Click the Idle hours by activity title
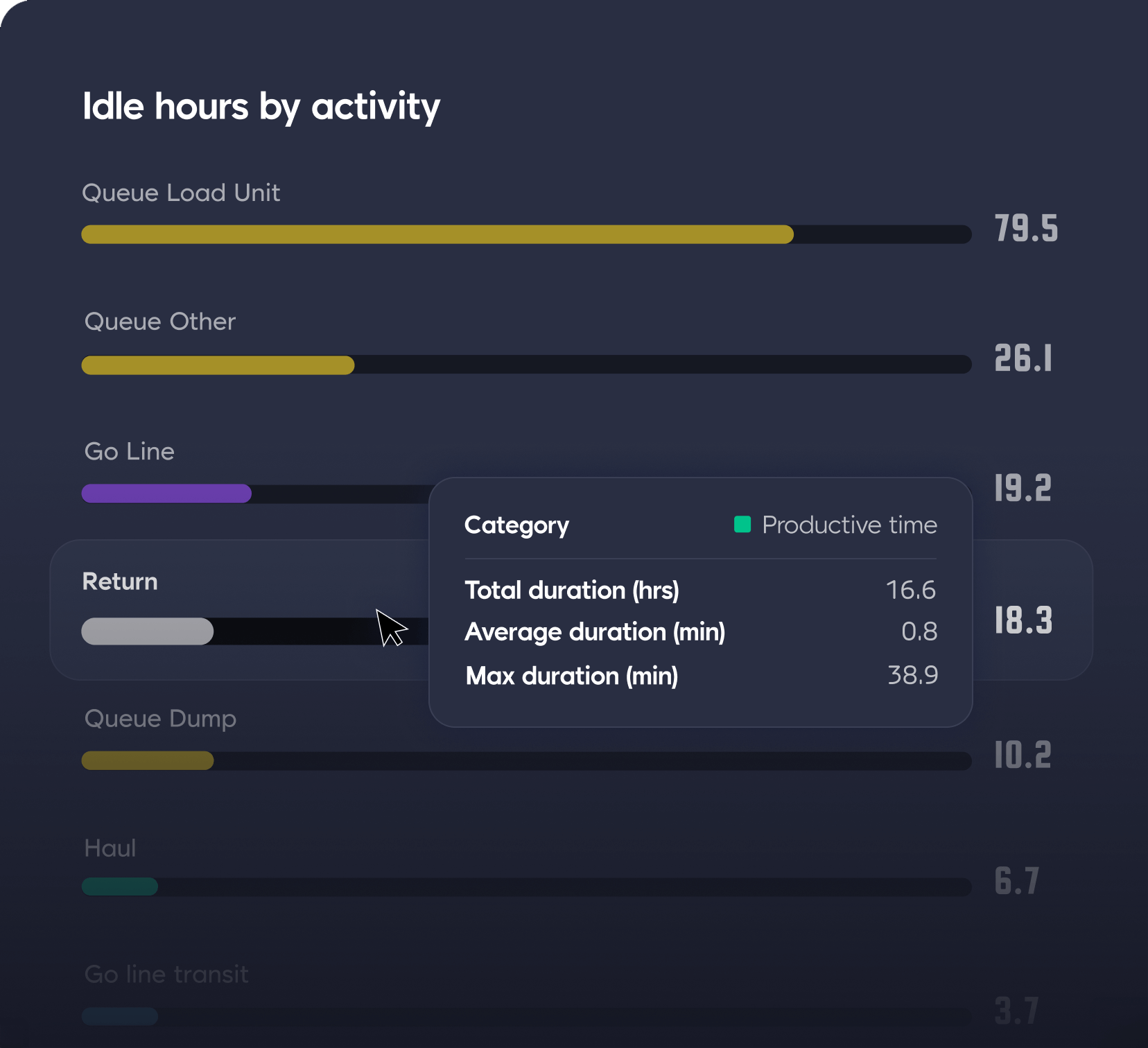 point(261,107)
